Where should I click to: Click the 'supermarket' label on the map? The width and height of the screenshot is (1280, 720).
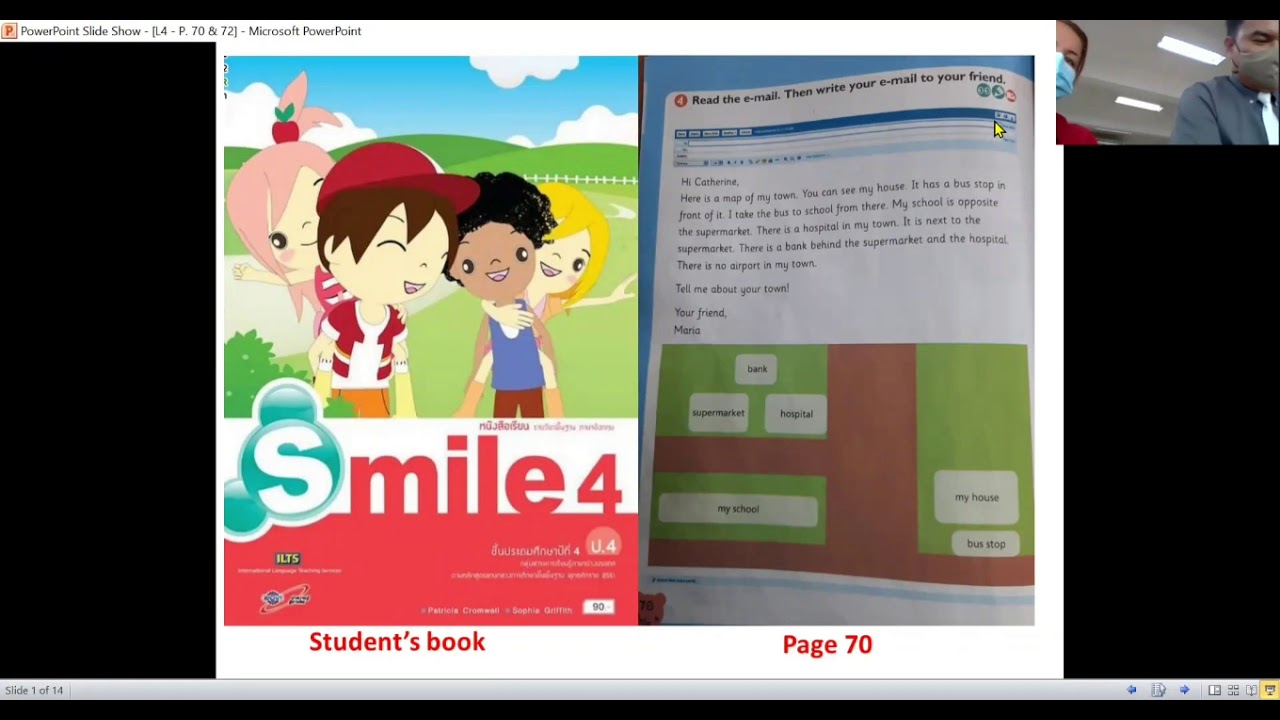(x=718, y=413)
